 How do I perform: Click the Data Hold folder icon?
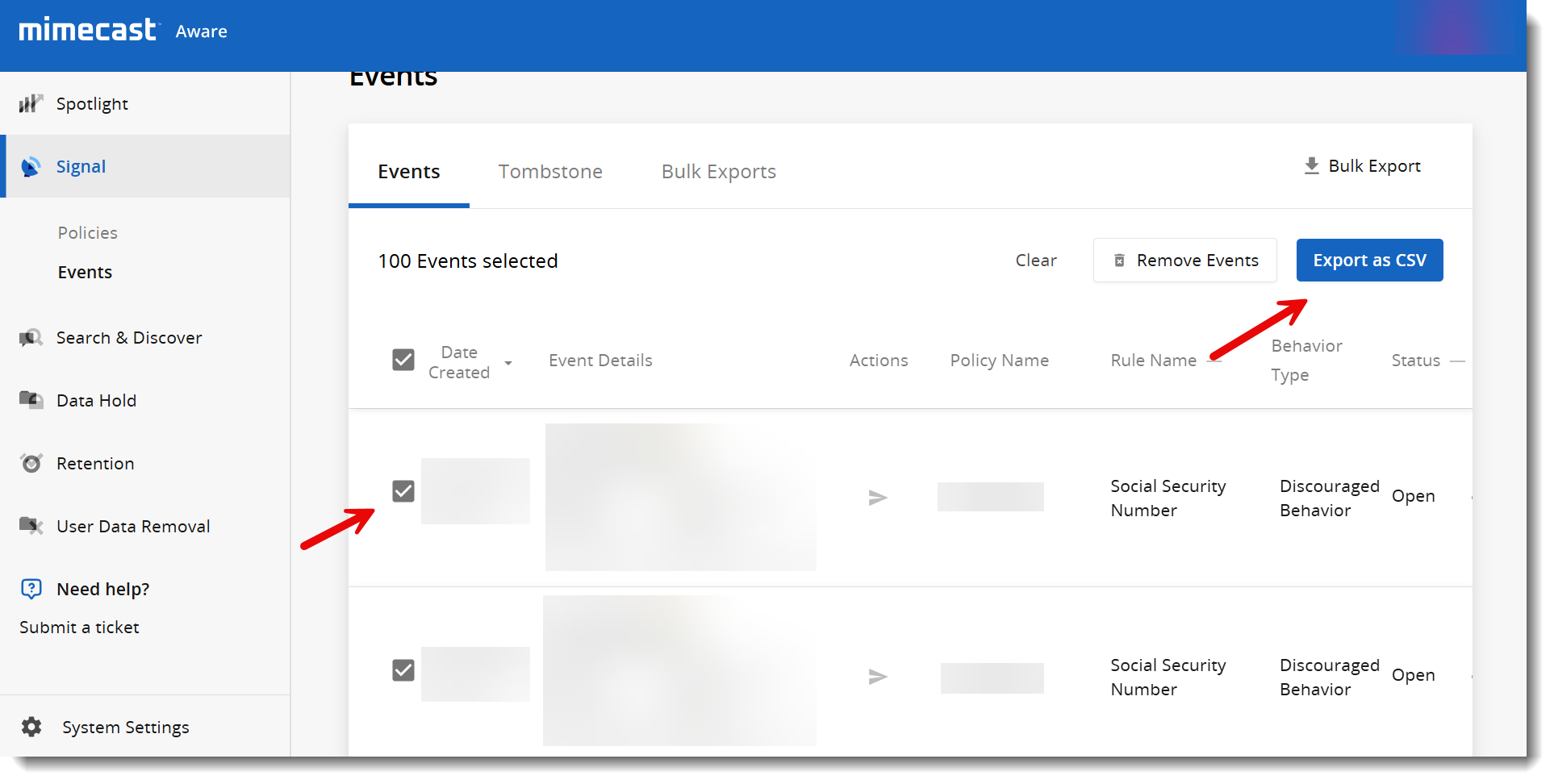click(31, 401)
